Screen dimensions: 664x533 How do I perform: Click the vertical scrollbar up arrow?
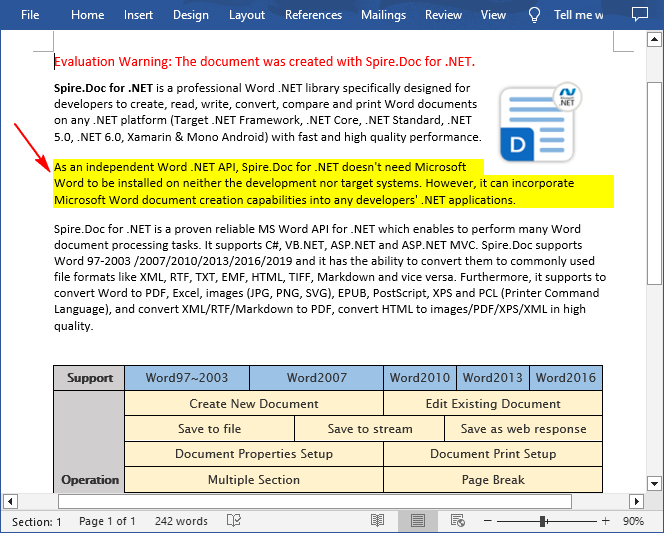point(654,39)
